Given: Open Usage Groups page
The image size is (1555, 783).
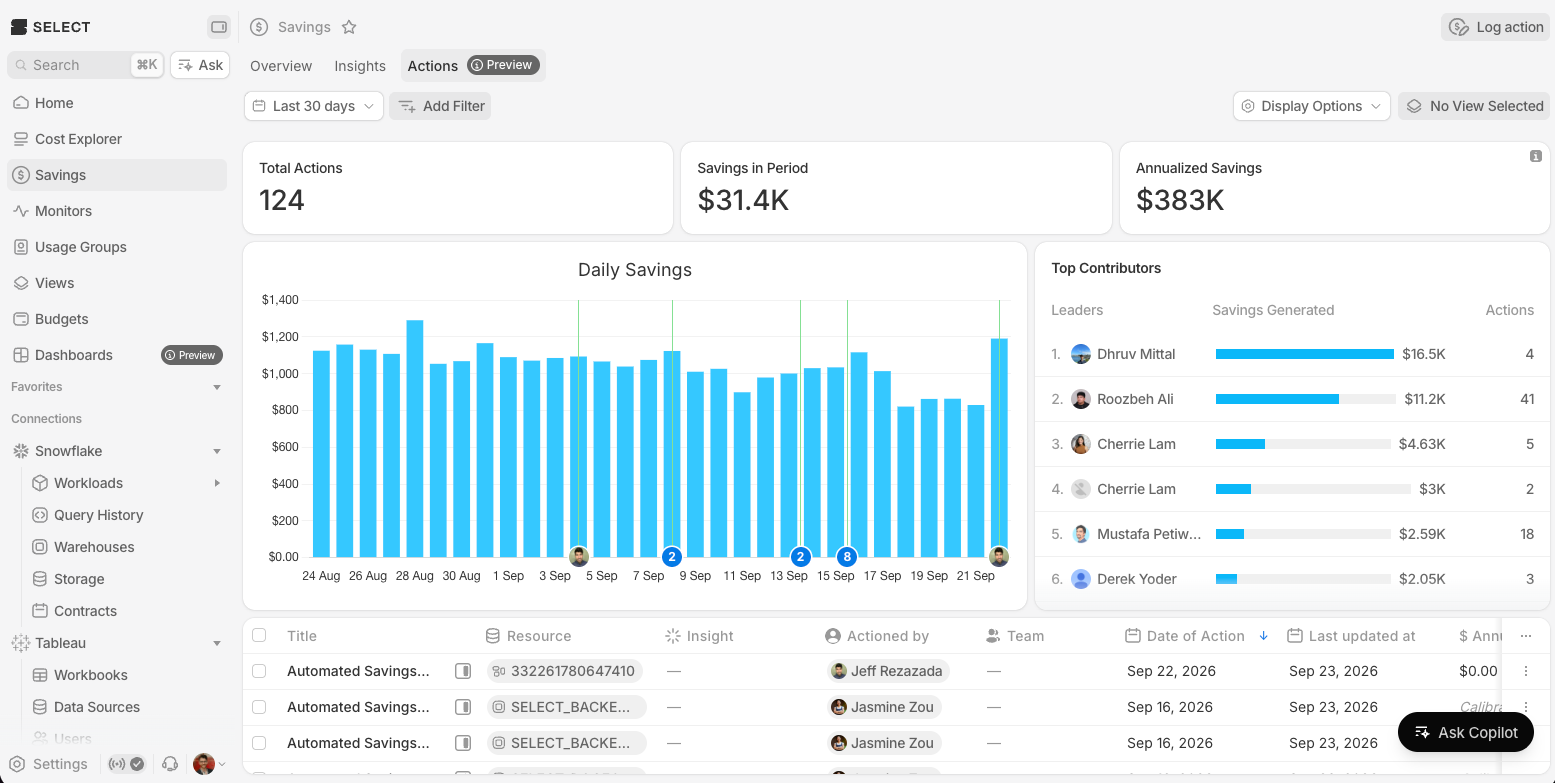Looking at the screenshot, I should (117, 247).
